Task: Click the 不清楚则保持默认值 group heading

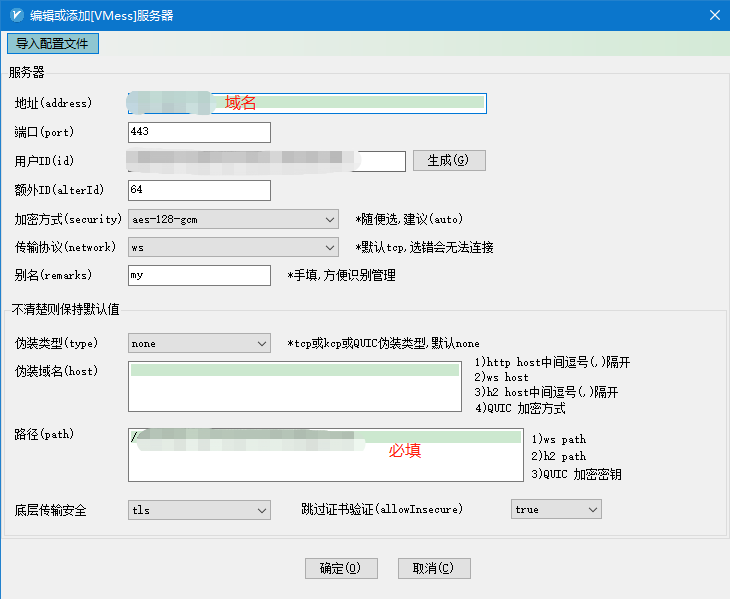Action: pyautogui.click(x=66, y=310)
